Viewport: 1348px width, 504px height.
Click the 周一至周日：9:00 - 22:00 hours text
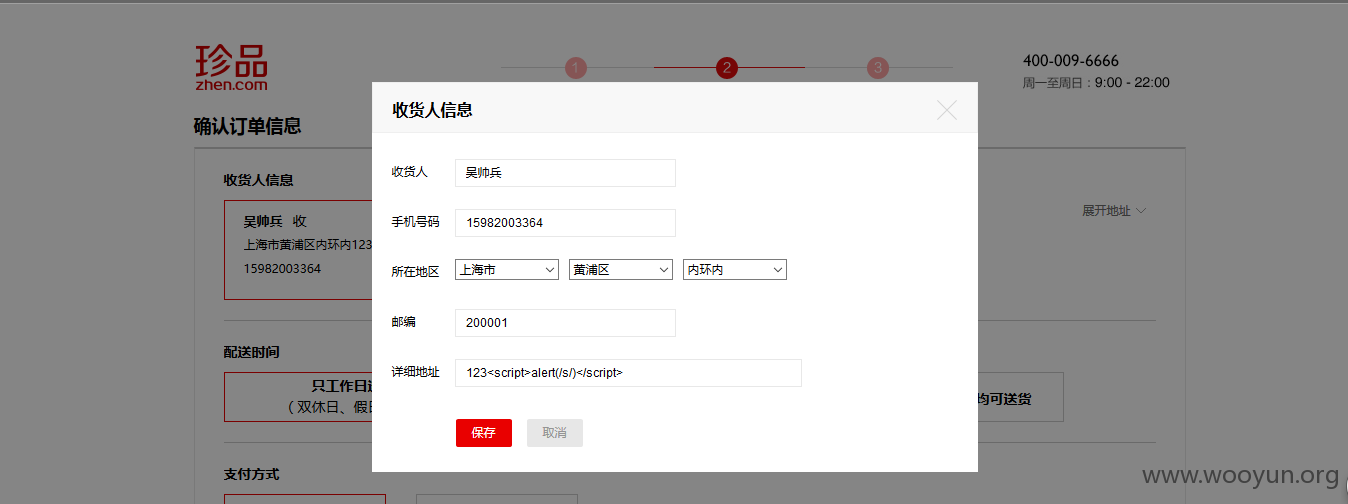(1096, 83)
